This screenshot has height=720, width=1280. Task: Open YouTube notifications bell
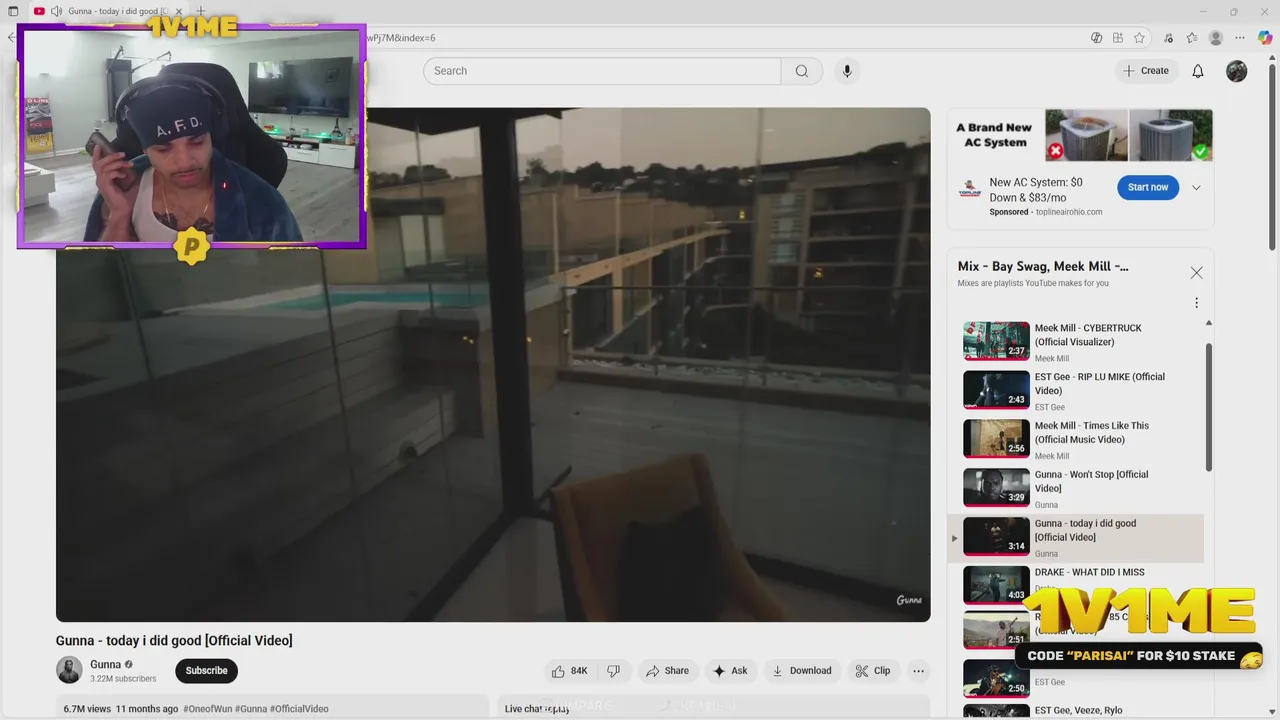click(1198, 71)
